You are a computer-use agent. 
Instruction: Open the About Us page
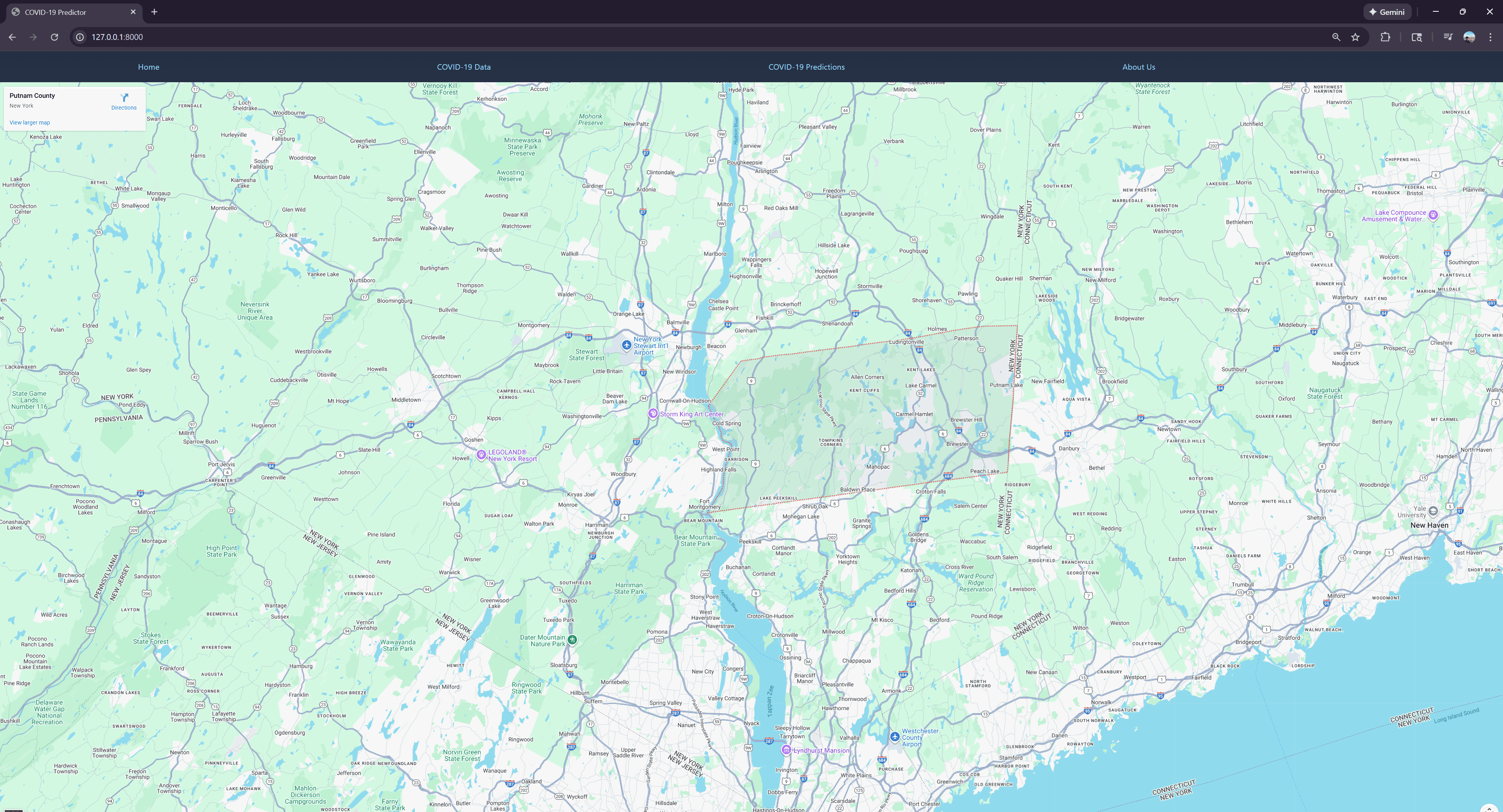1138,67
